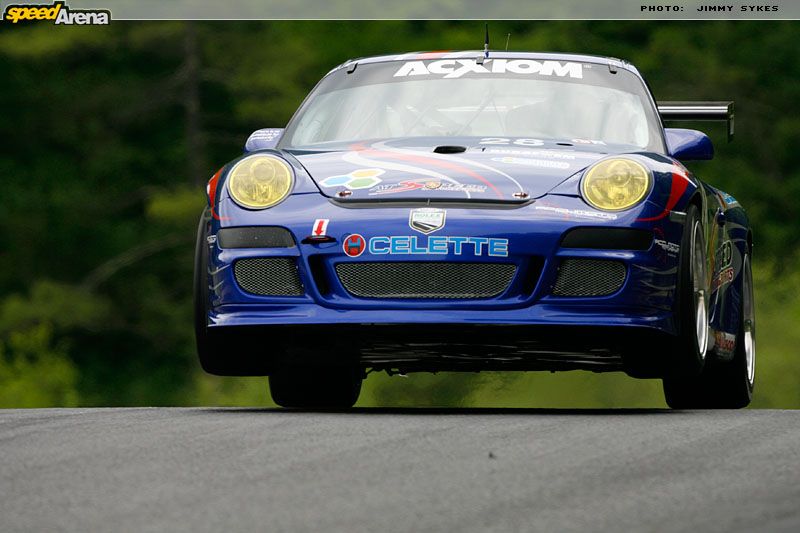
Task: Click the colorful flower logo on hood
Action: click(353, 179)
